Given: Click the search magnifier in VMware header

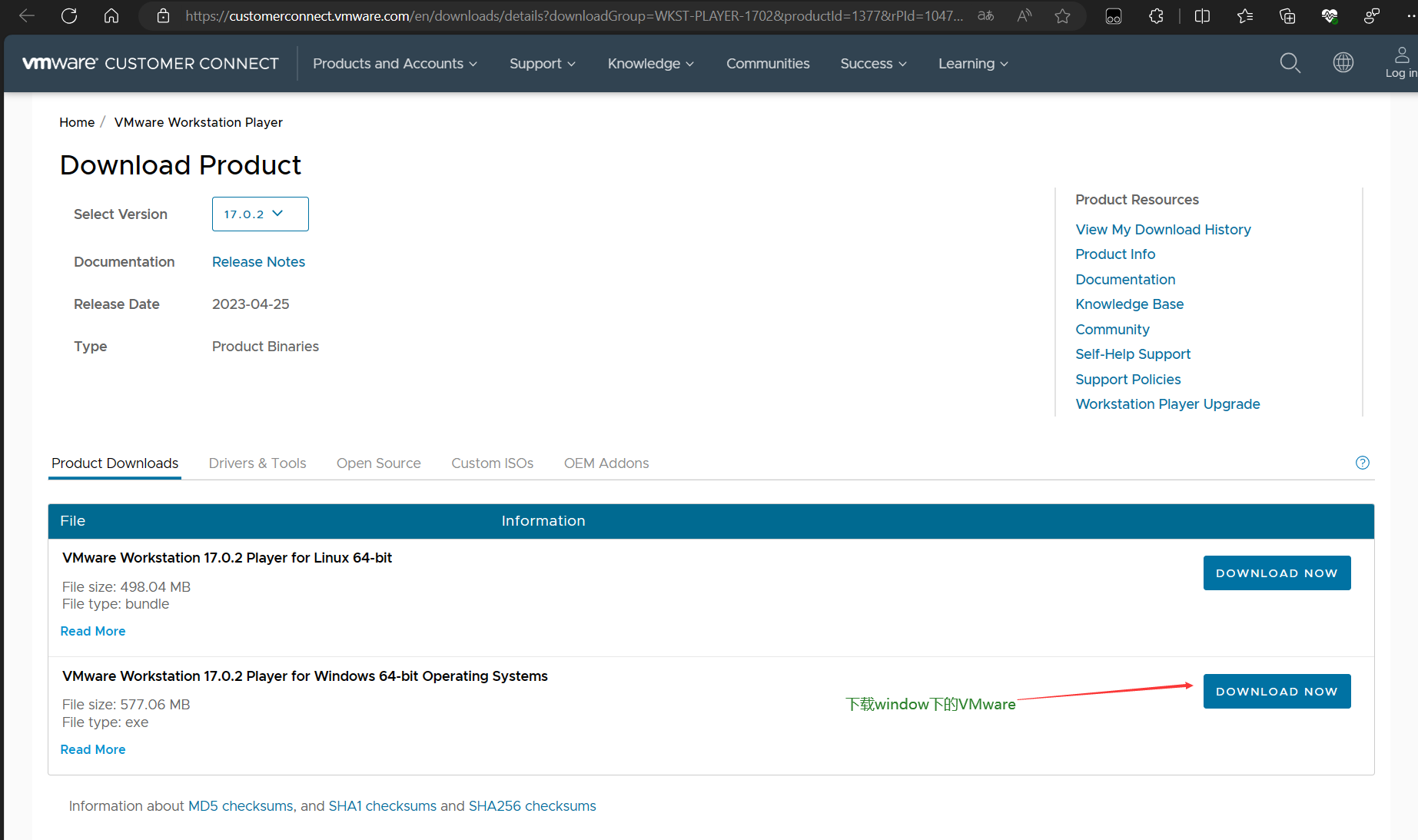Looking at the screenshot, I should pos(1290,63).
